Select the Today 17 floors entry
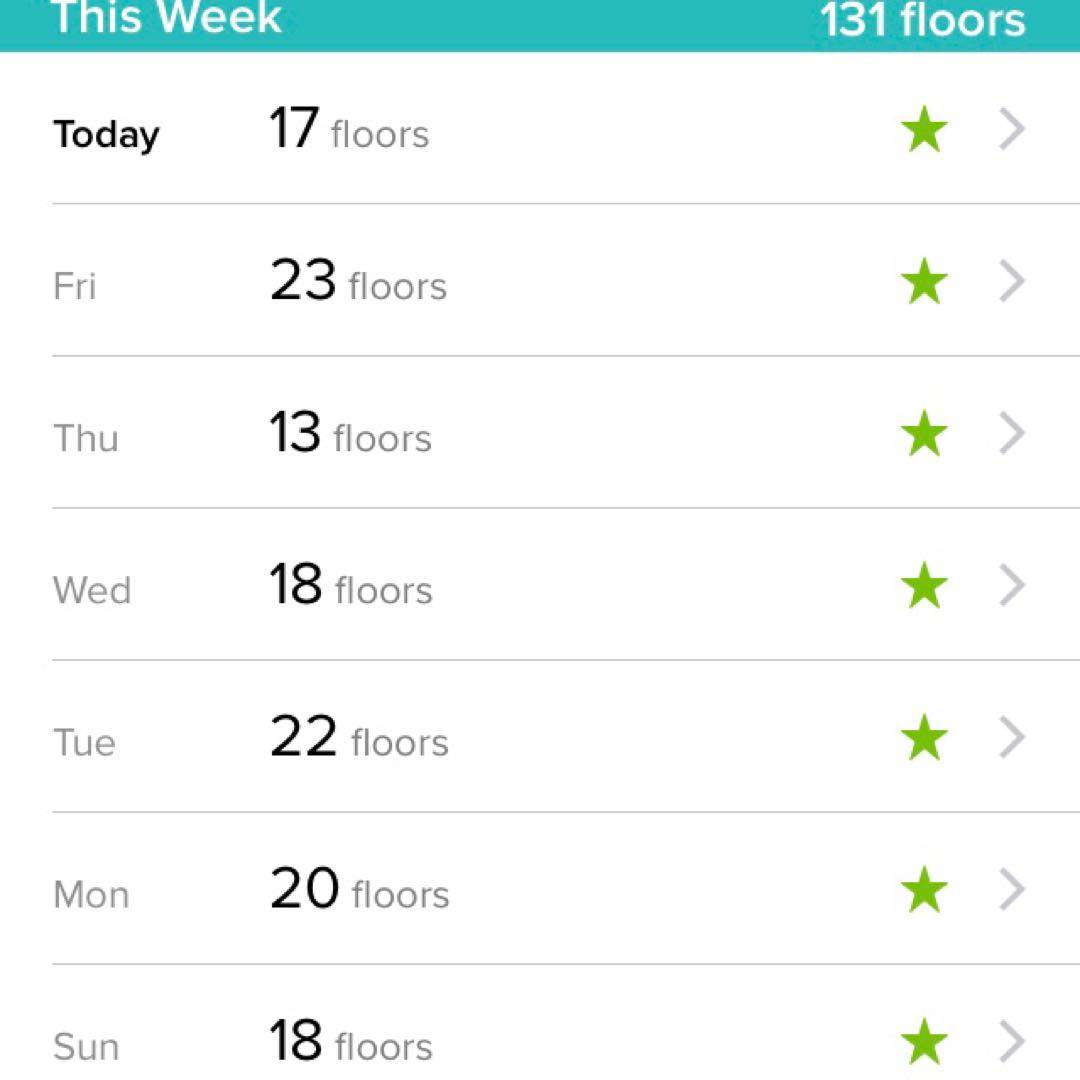This screenshot has width=1080, height=1080. coord(348,131)
